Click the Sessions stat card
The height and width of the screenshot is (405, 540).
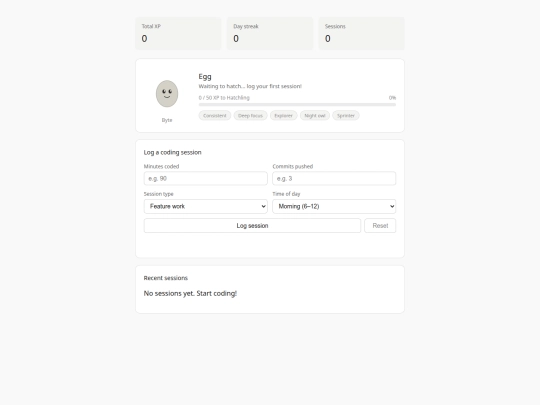point(362,33)
